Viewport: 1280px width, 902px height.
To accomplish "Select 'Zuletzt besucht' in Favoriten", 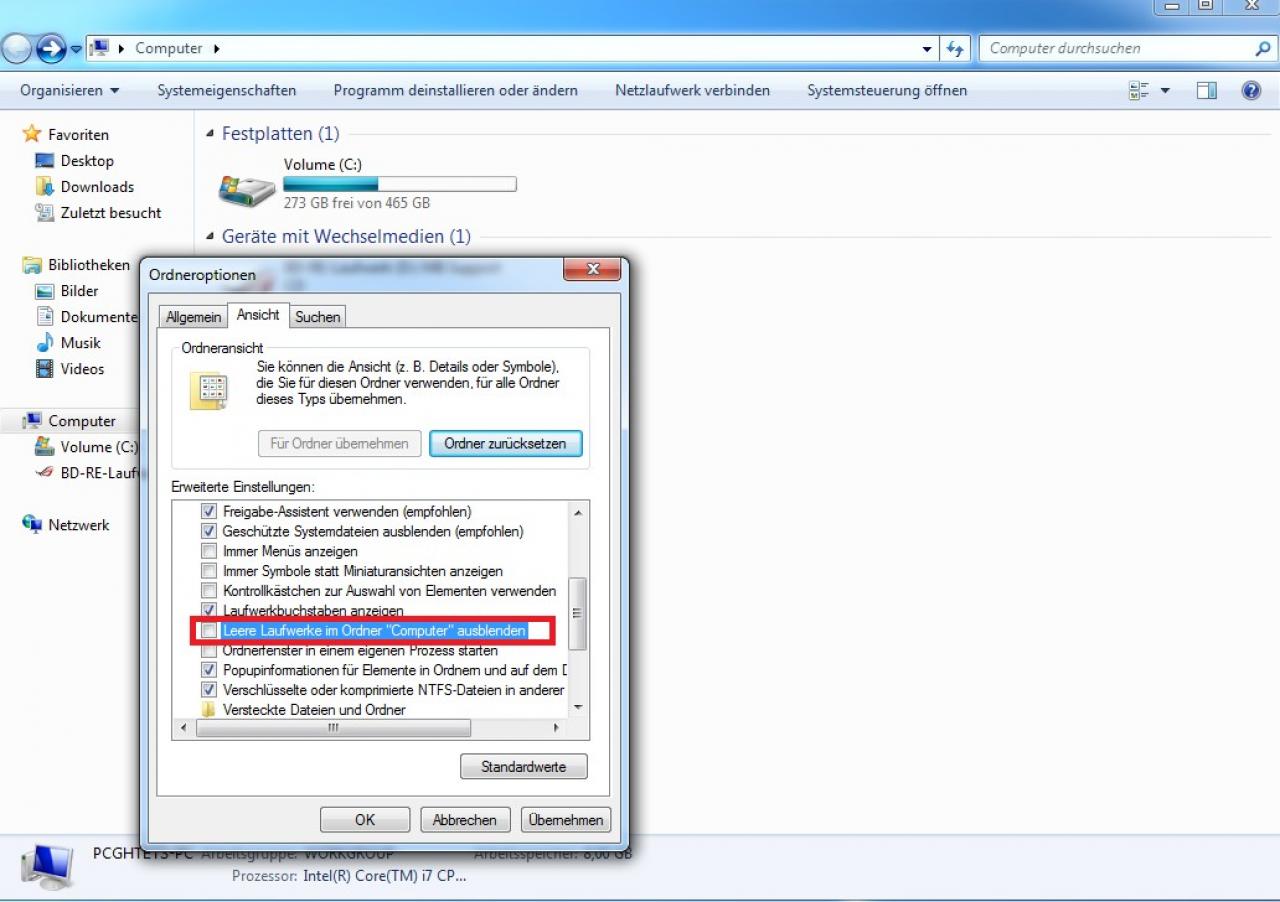I will (110, 212).
